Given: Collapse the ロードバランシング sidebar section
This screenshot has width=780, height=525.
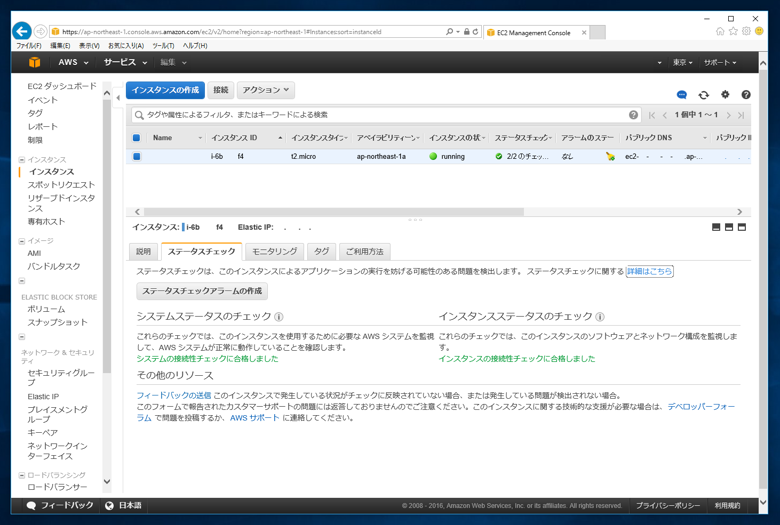Looking at the screenshot, I should coord(21,475).
